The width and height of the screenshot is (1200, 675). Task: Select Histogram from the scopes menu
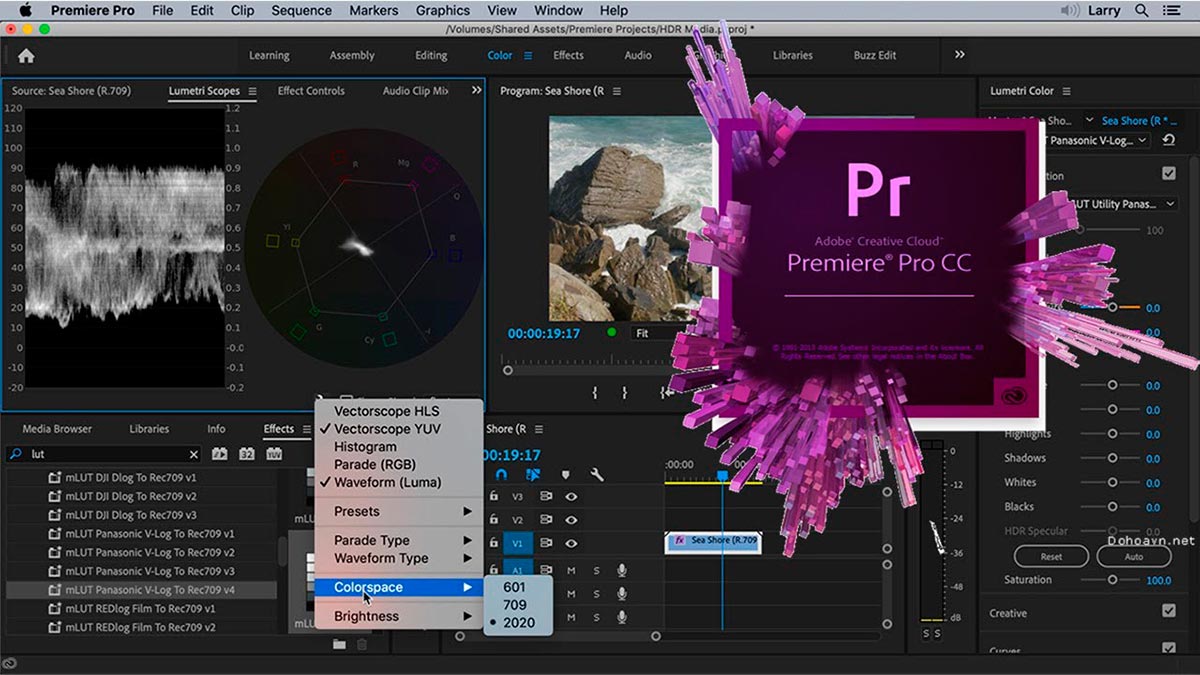coord(365,447)
